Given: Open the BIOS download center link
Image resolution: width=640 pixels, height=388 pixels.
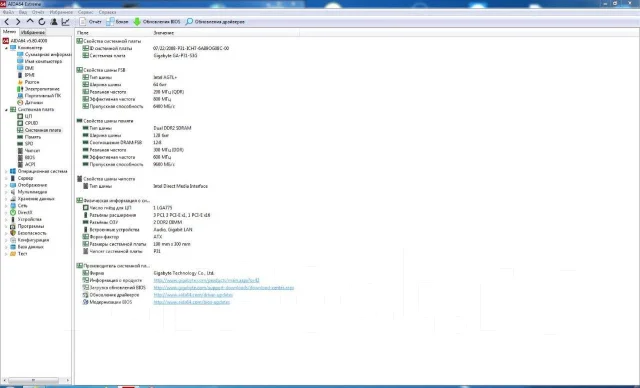Looking at the screenshot, I should coord(224,288).
